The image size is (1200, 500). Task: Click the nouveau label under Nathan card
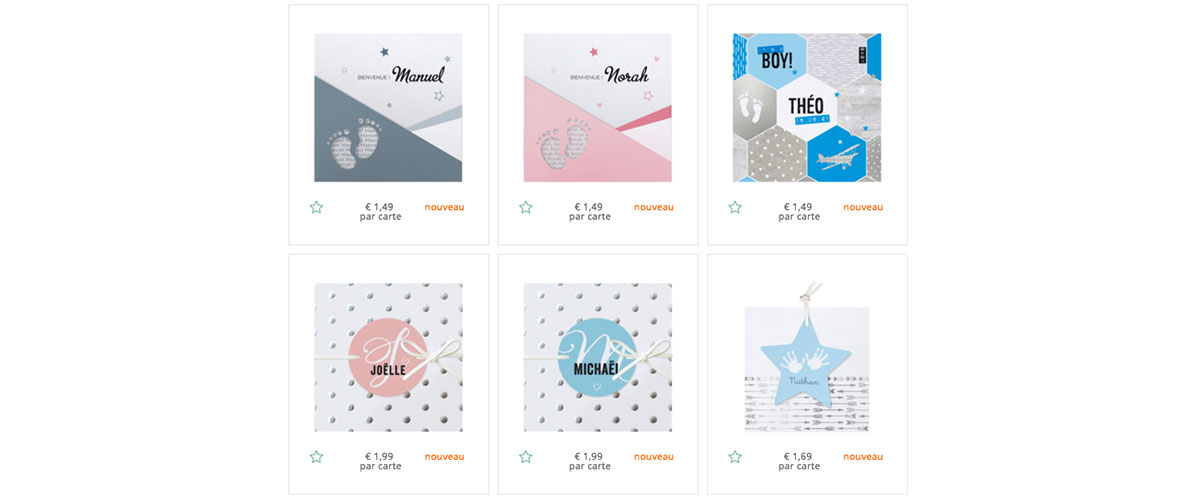point(863,457)
